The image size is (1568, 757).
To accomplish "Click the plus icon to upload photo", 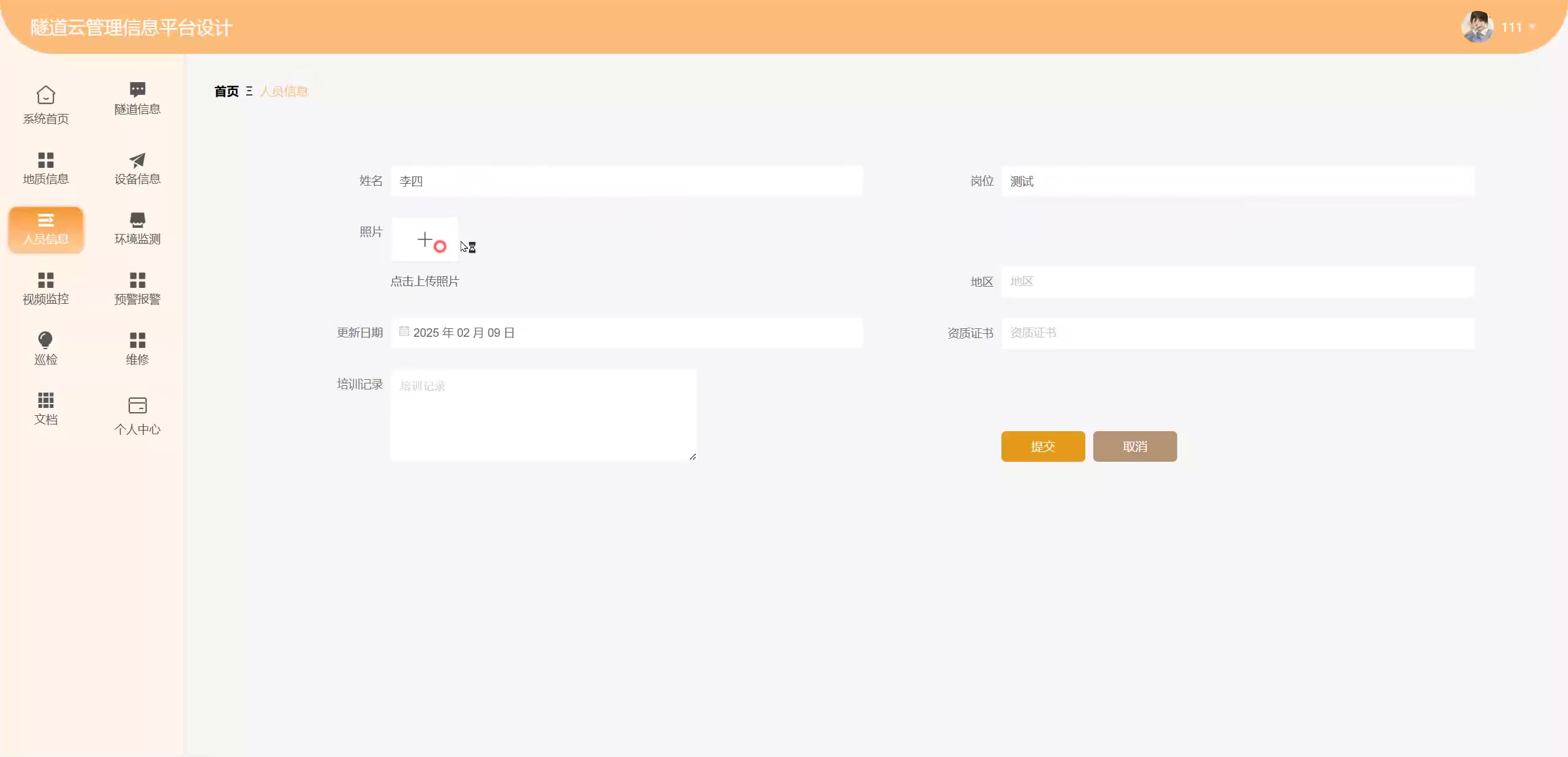I will coord(424,239).
